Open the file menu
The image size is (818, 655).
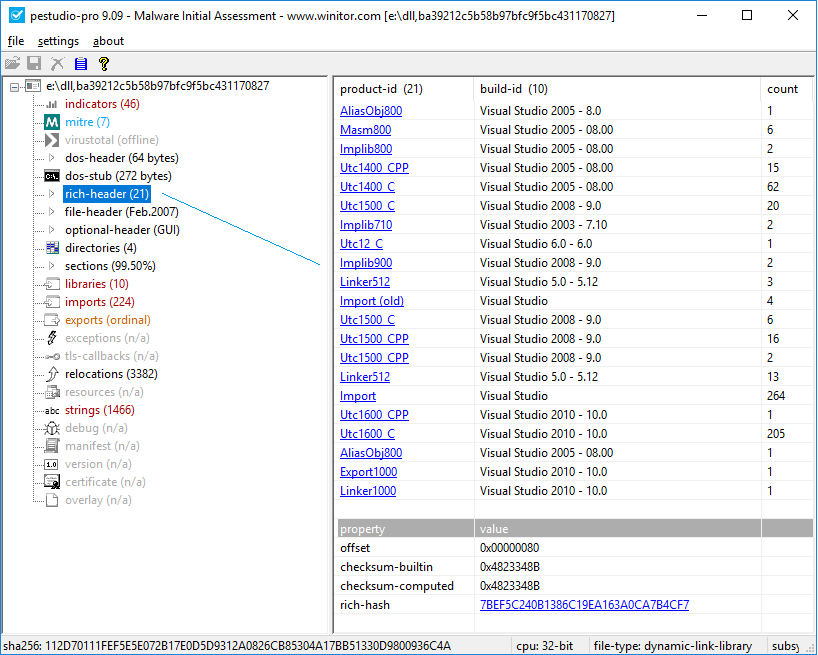pyautogui.click(x=16, y=41)
